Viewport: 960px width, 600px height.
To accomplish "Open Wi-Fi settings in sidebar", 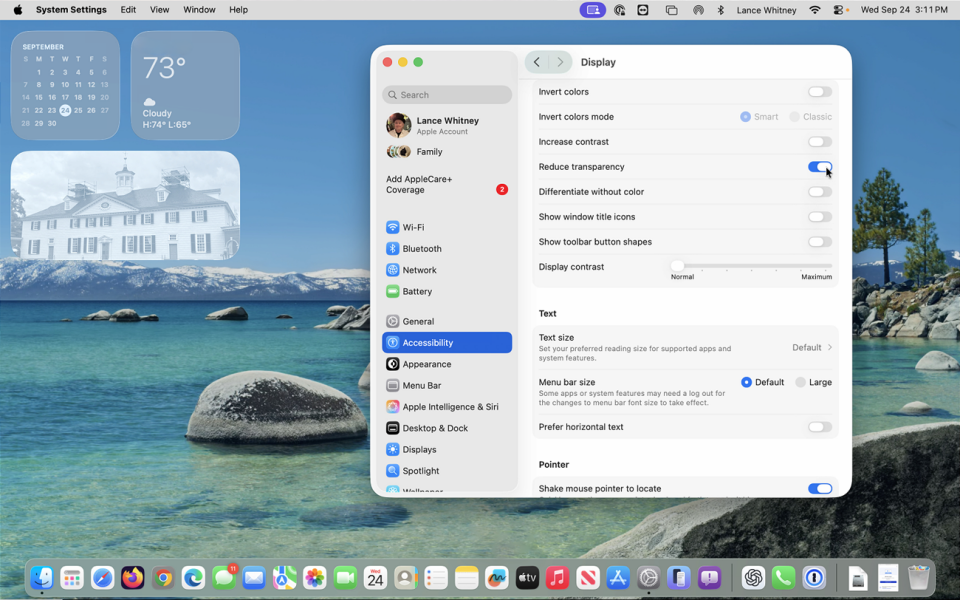I will click(x=413, y=227).
